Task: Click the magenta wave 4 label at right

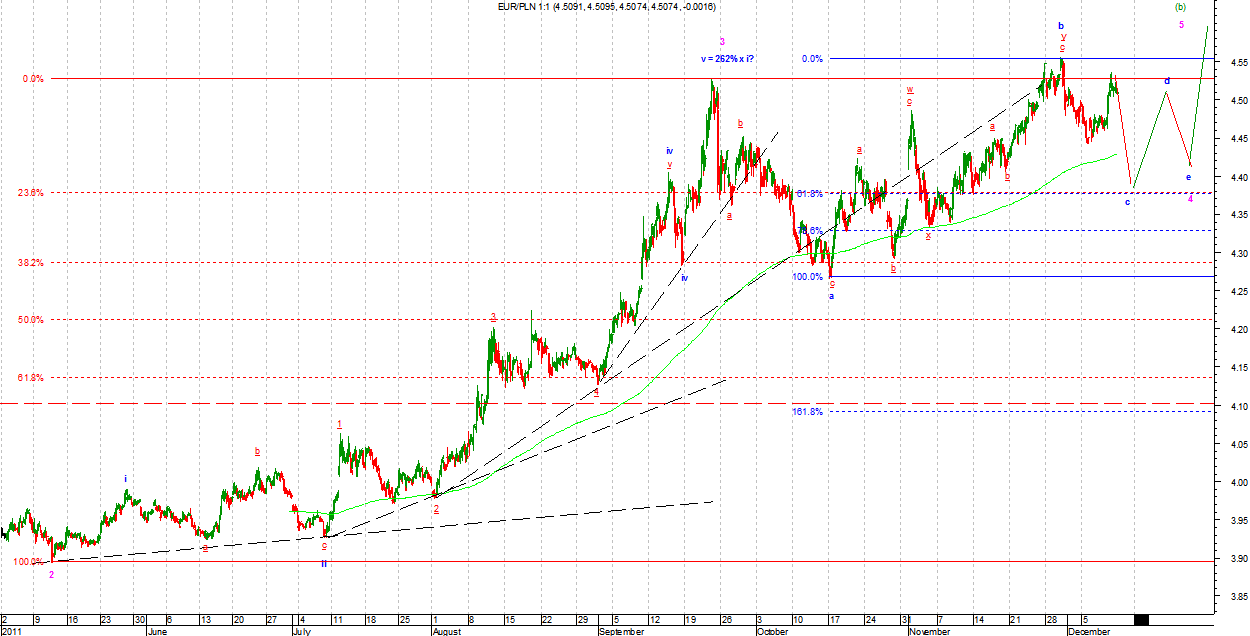Action: [x=1190, y=199]
